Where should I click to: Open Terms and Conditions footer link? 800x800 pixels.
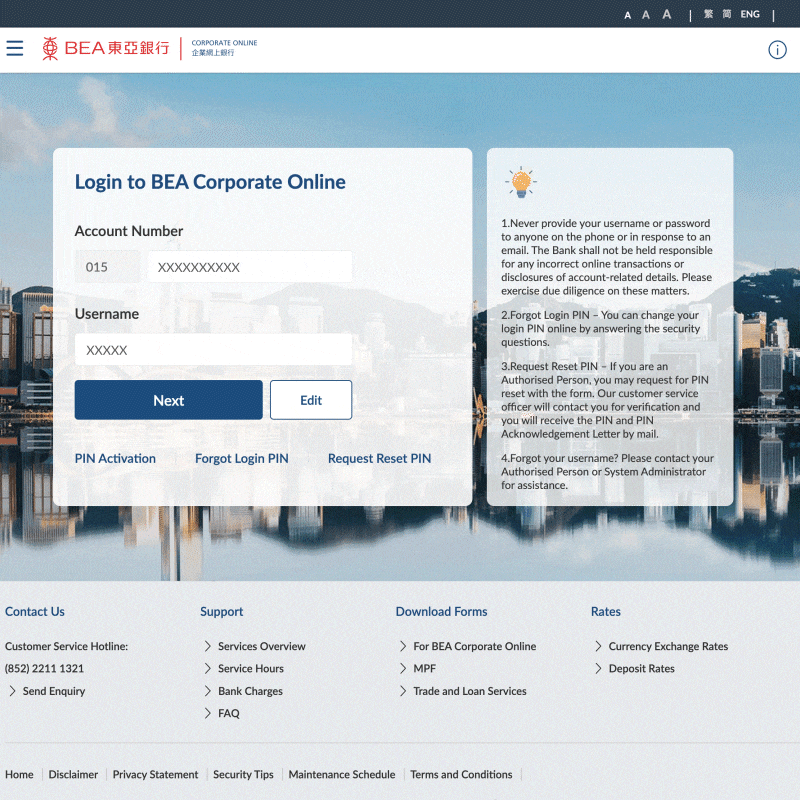(x=461, y=774)
